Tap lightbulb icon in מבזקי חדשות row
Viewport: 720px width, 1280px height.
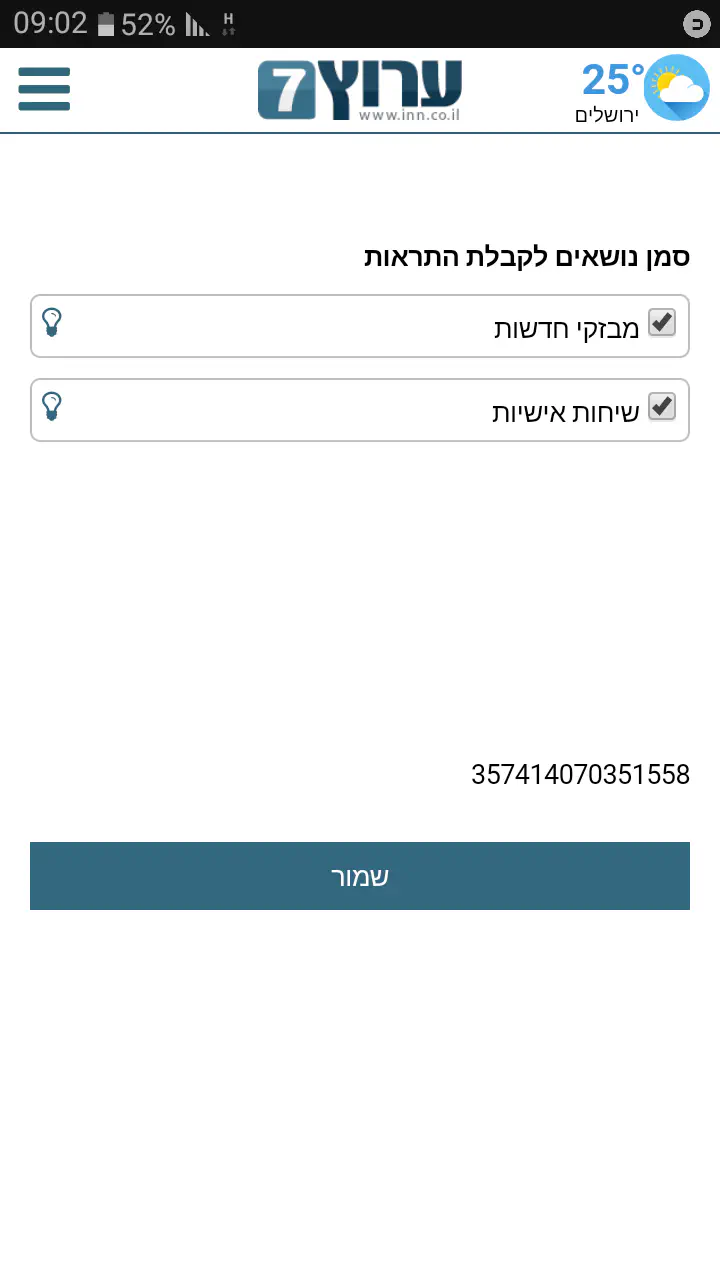[x=52, y=322]
